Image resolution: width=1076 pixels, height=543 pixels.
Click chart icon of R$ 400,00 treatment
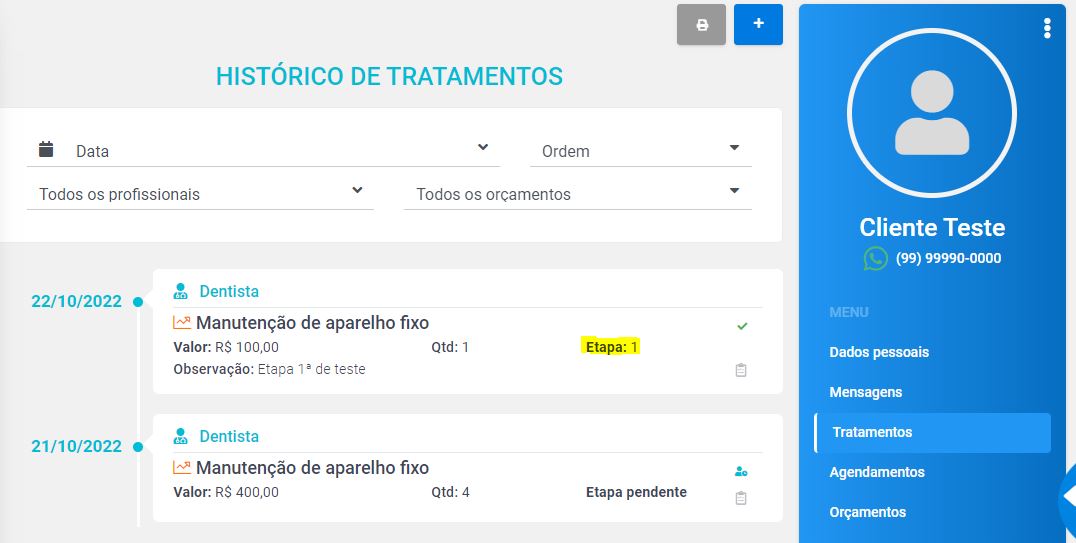(182, 467)
